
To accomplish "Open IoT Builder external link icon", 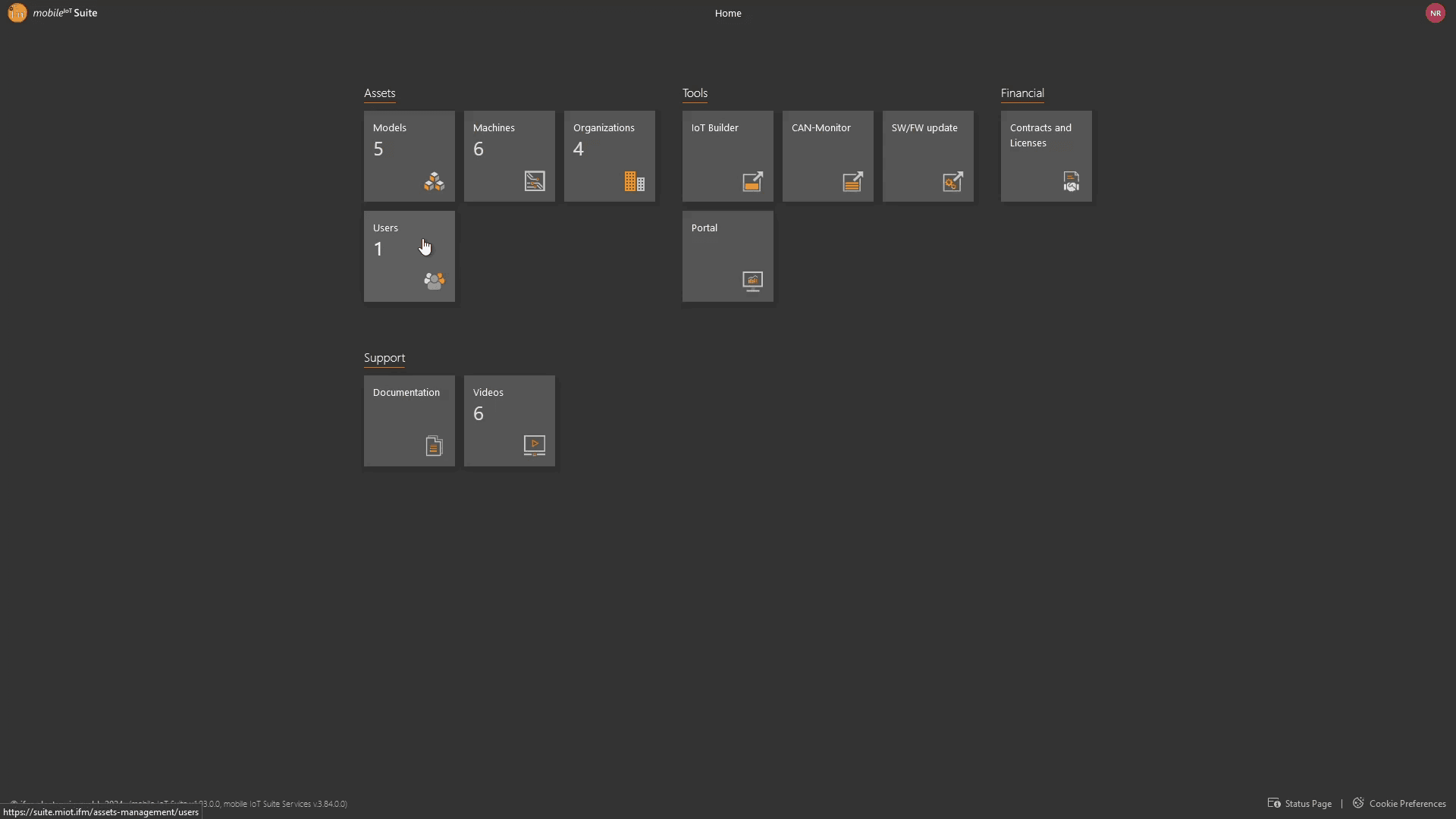I will tap(752, 181).
